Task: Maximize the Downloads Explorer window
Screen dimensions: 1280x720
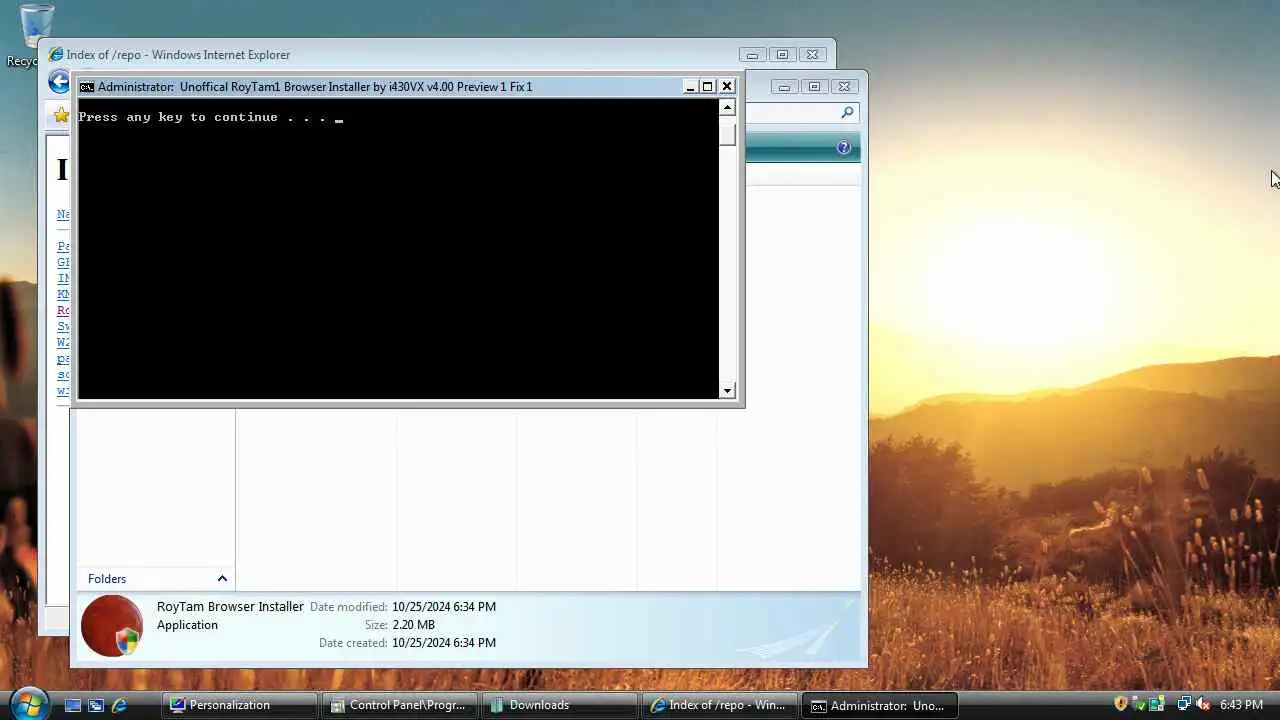Action: tap(814, 87)
